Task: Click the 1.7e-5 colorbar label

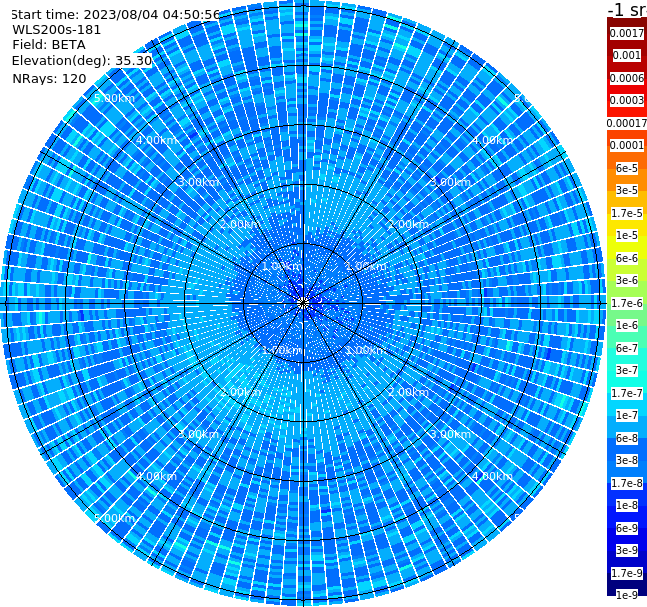Action: pos(627,213)
